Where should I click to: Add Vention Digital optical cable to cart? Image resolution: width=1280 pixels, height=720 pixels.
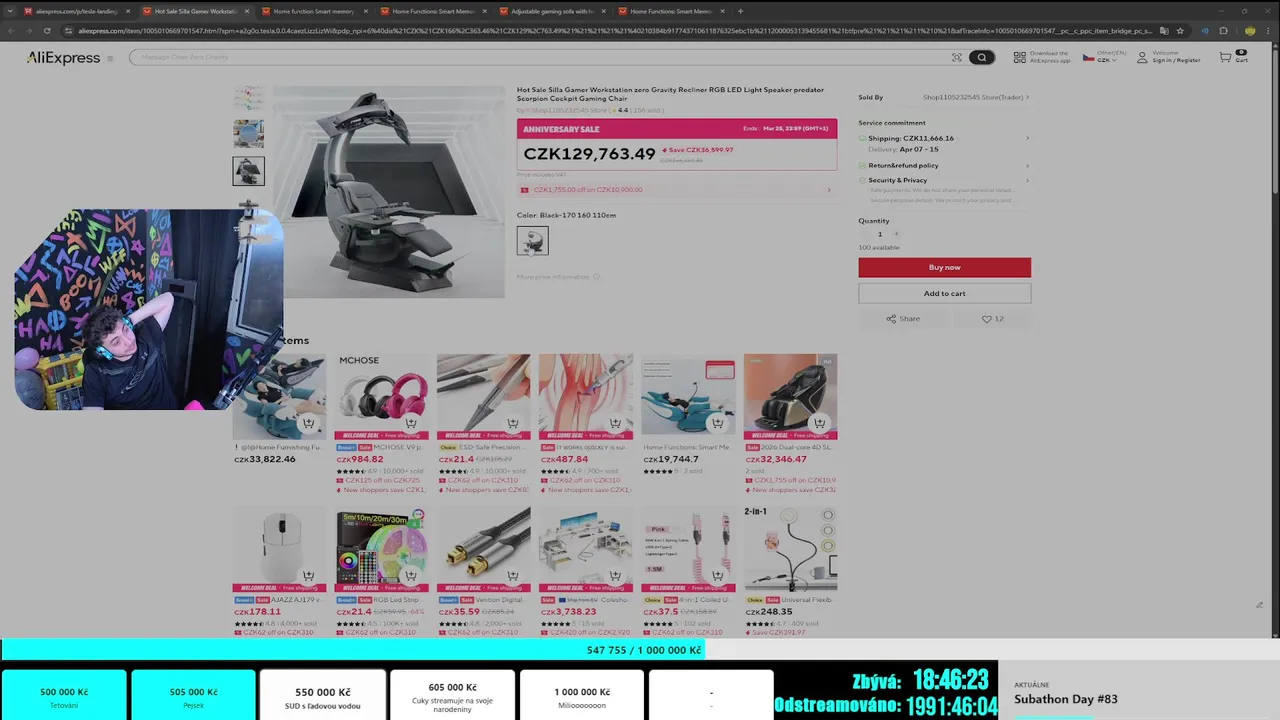(x=512, y=576)
